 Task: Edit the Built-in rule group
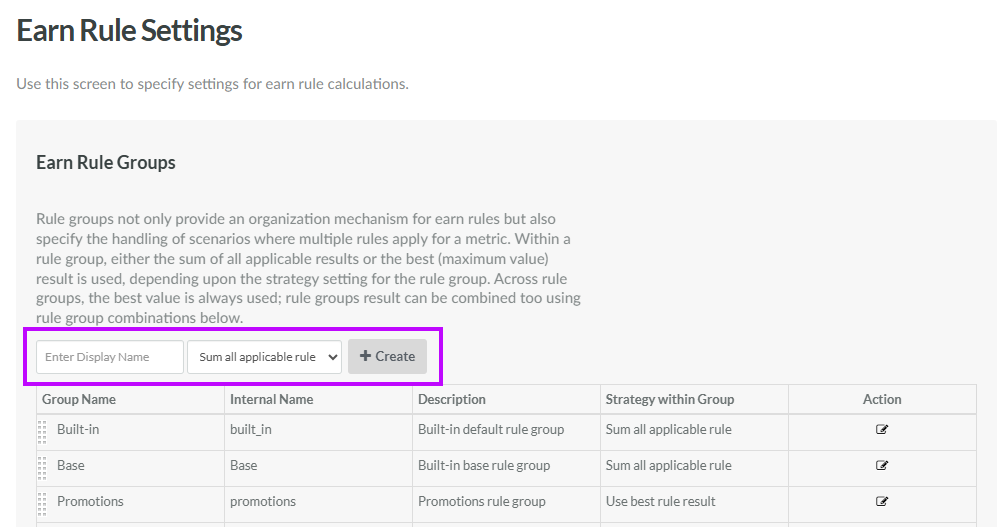coord(881,430)
